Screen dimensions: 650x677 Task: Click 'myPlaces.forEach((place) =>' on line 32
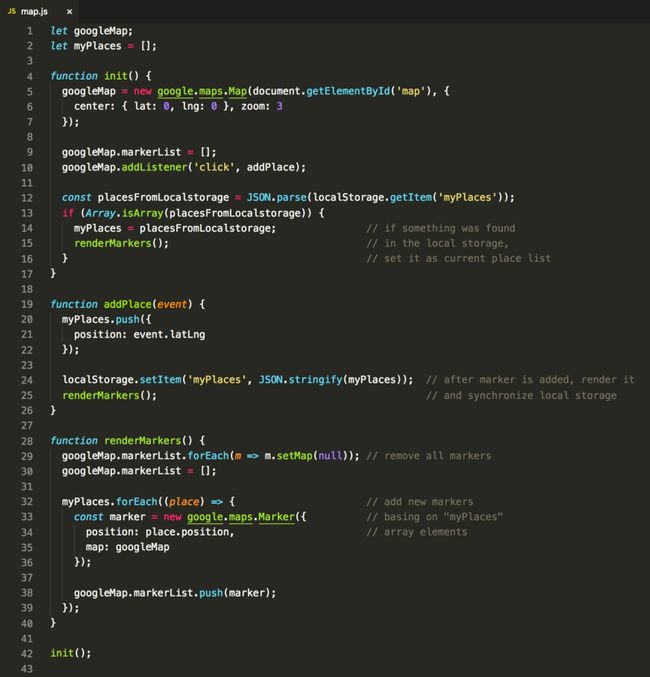pyautogui.click(x=142, y=502)
